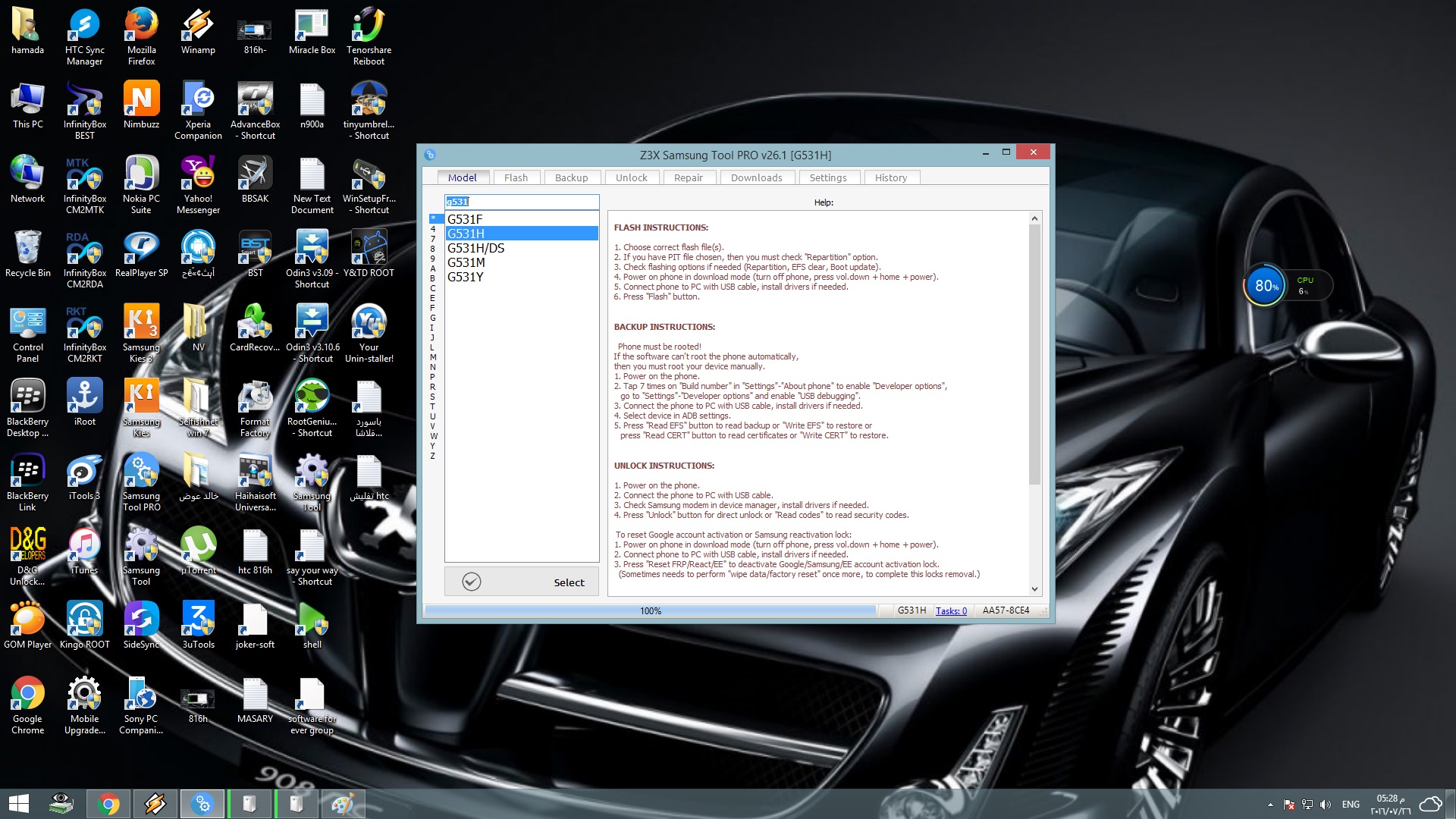
Task: Click the 100% progress bar
Action: click(x=650, y=610)
